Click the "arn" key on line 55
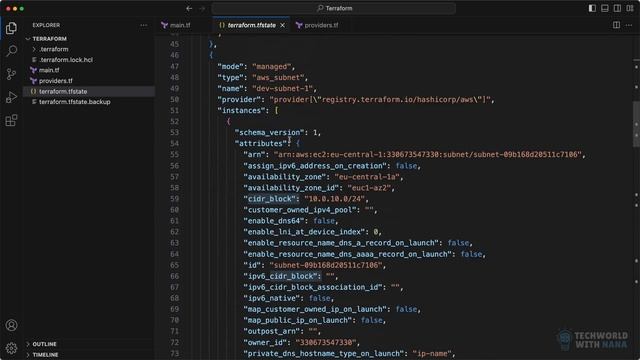This screenshot has height=360, width=640. coord(254,155)
